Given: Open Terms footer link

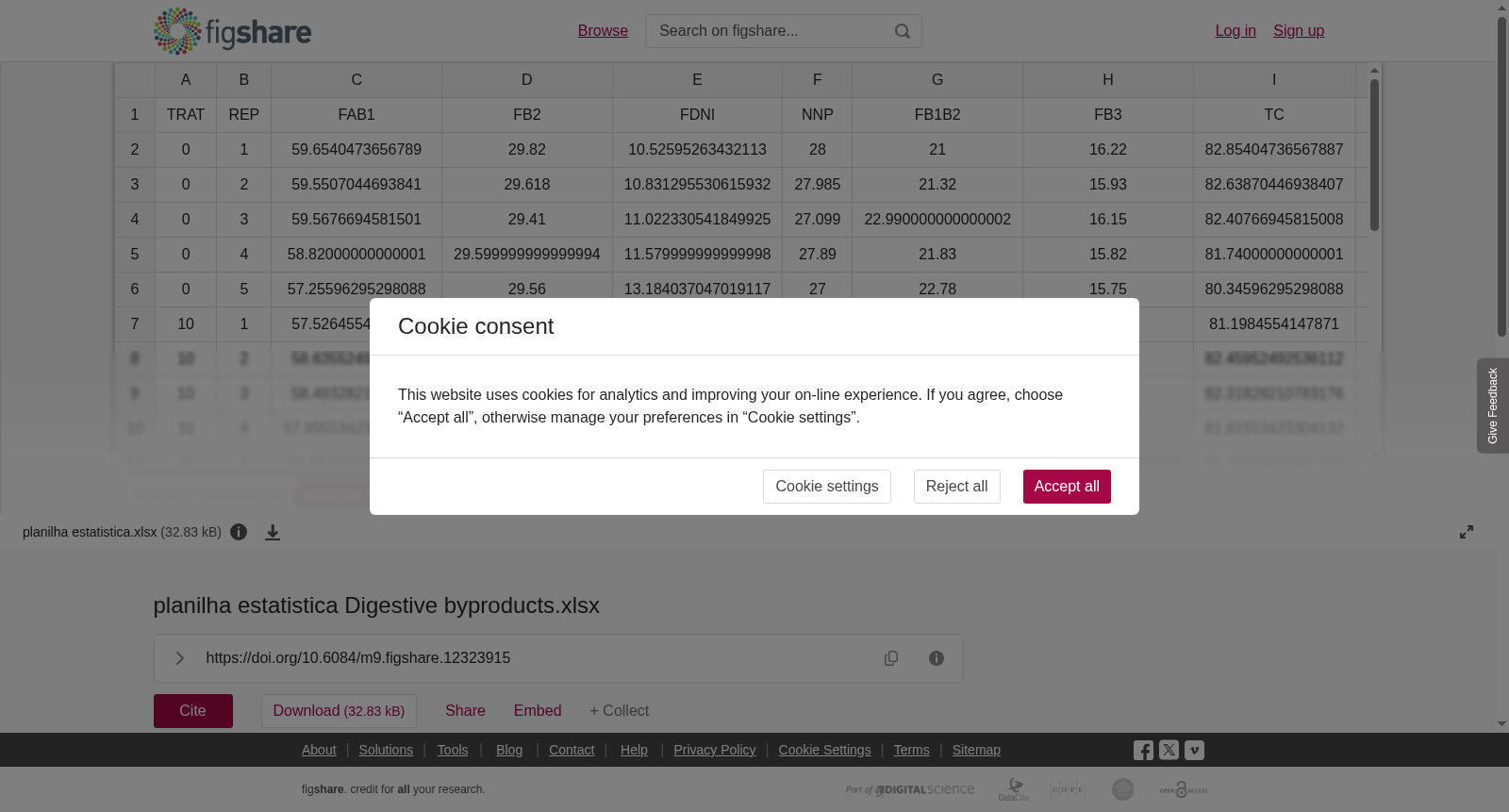Looking at the screenshot, I should click(x=911, y=750).
